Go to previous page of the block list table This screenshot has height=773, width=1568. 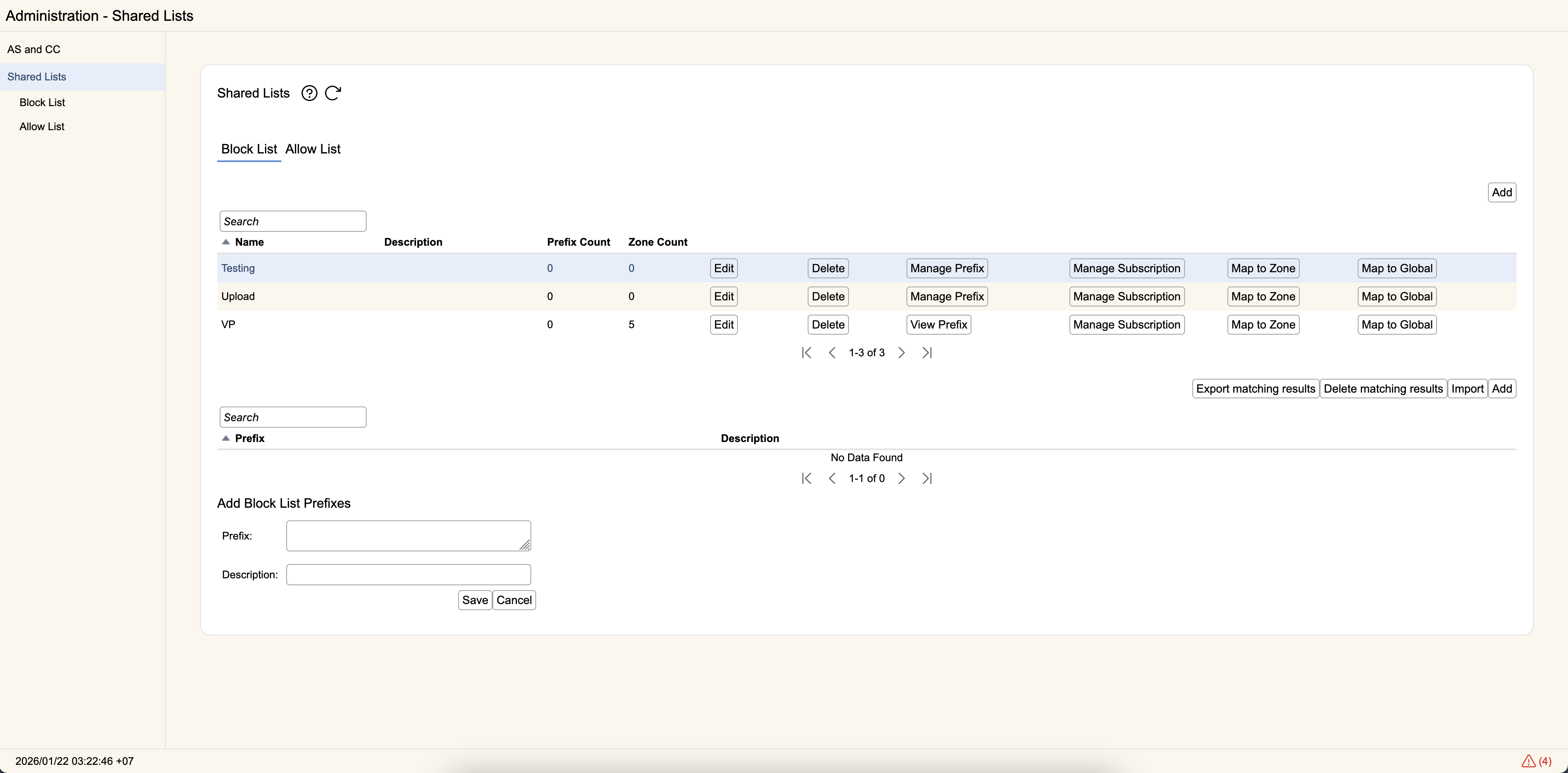[x=832, y=353]
